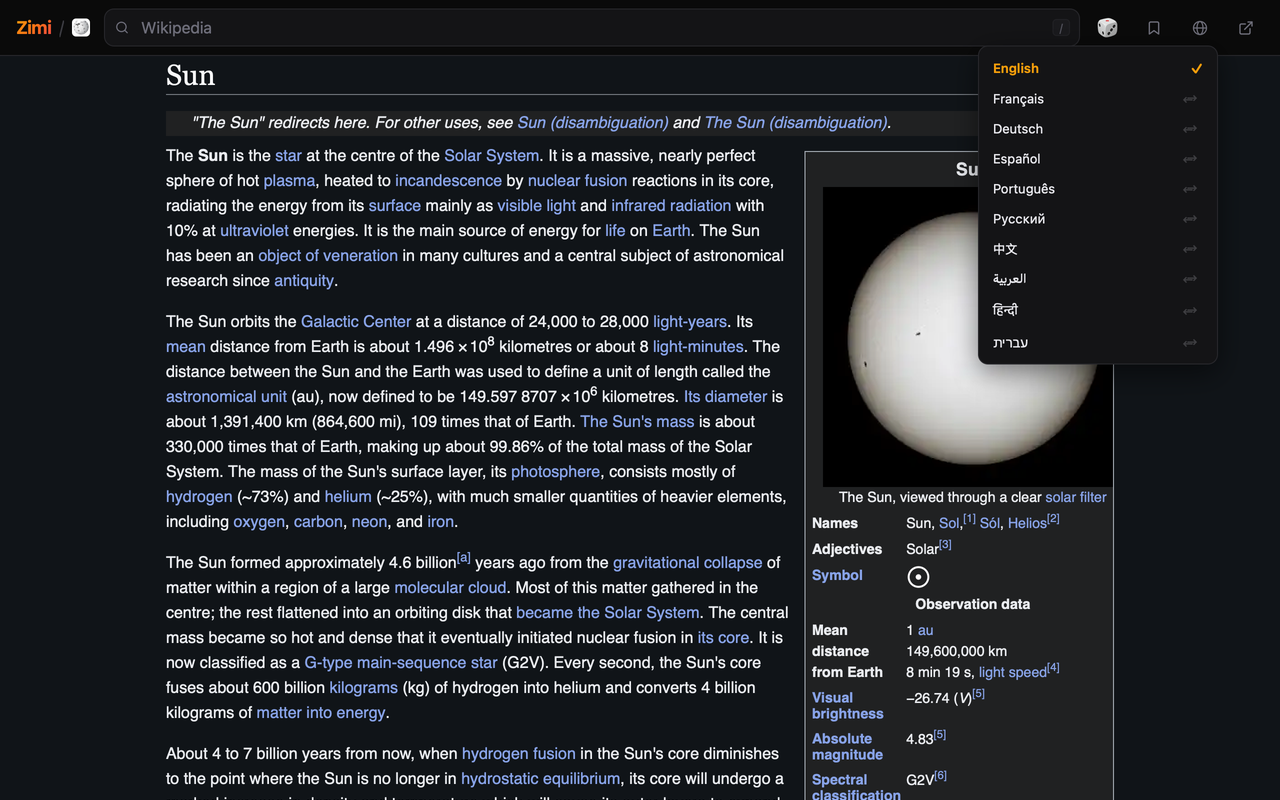Click the swap arrows icon beside Français
Image resolution: width=1280 pixels, height=800 pixels.
[1190, 99]
